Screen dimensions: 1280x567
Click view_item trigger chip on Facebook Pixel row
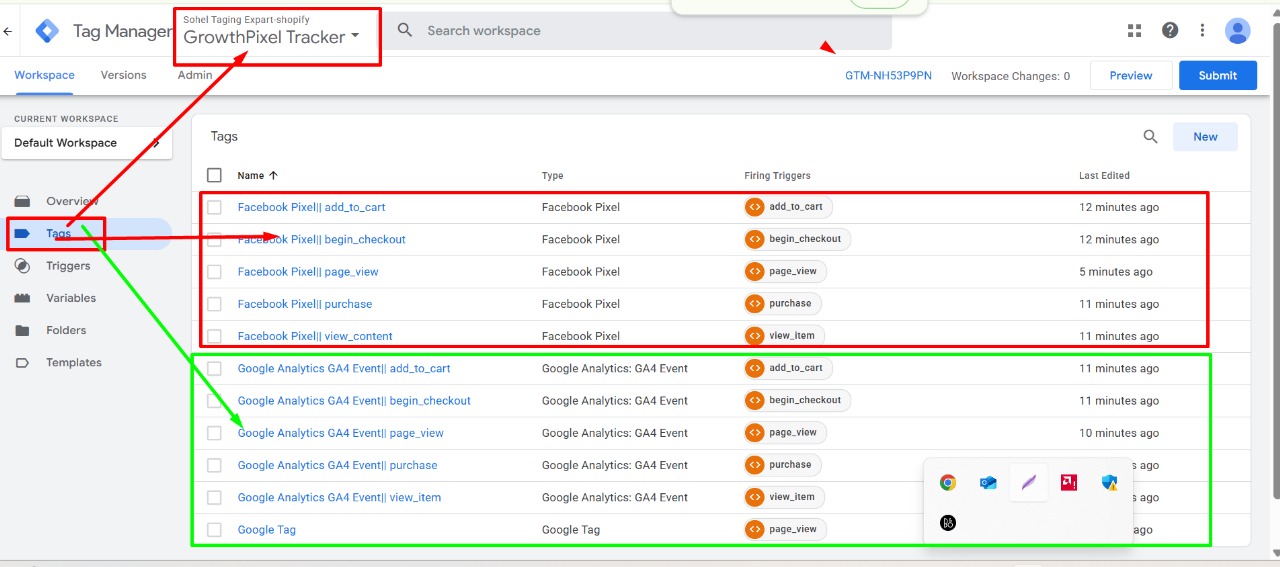(x=785, y=335)
